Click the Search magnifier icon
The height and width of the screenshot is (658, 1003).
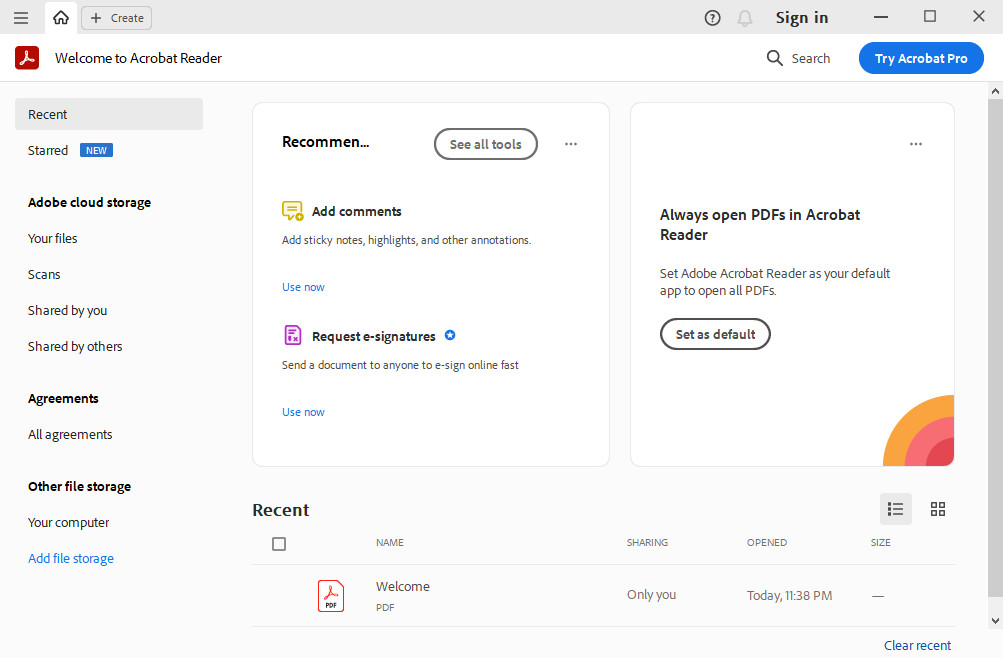point(774,58)
